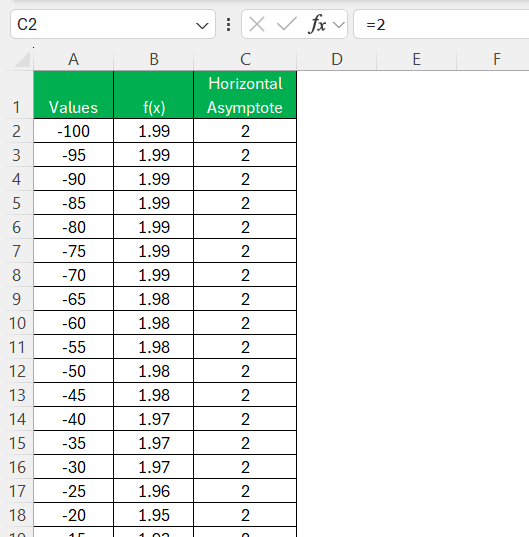Select cell containing -40
Screen dimensions: 529x537
pos(74,419)
